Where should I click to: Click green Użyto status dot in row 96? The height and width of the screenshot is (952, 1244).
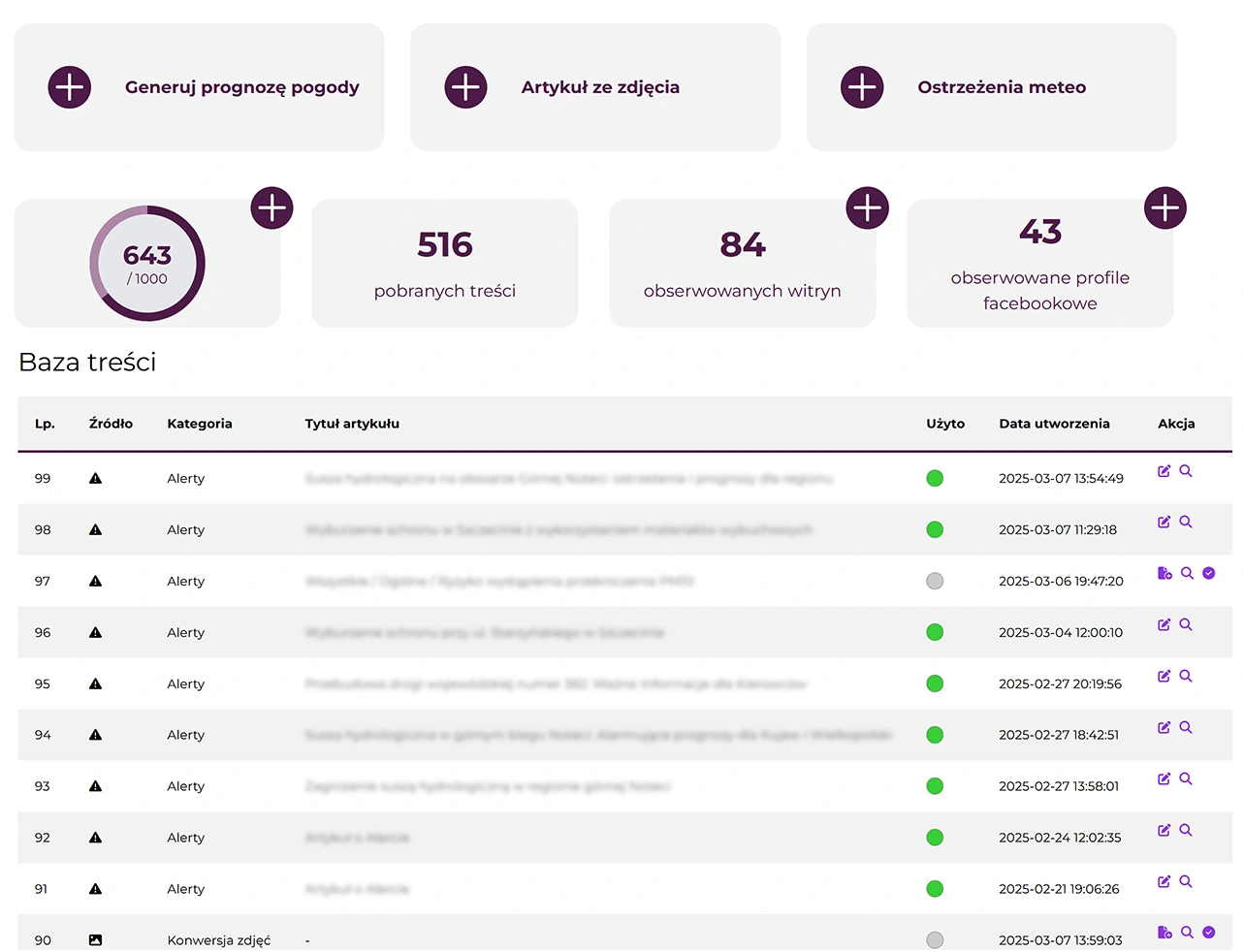(935, 632)
